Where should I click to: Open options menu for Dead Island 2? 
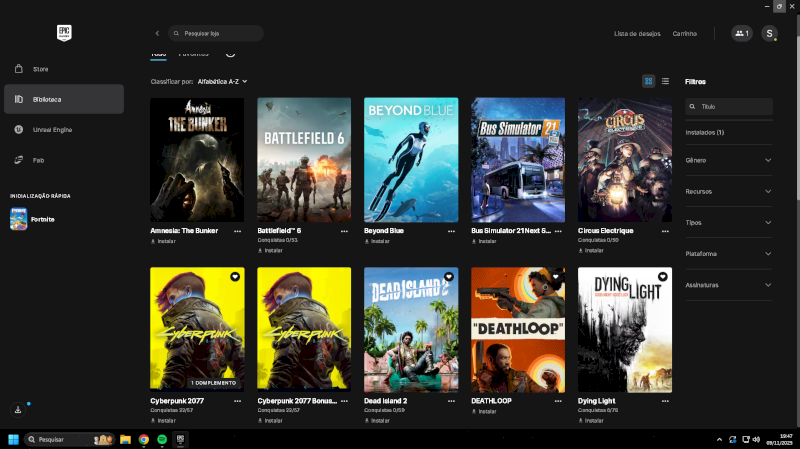tap(452, 401)
